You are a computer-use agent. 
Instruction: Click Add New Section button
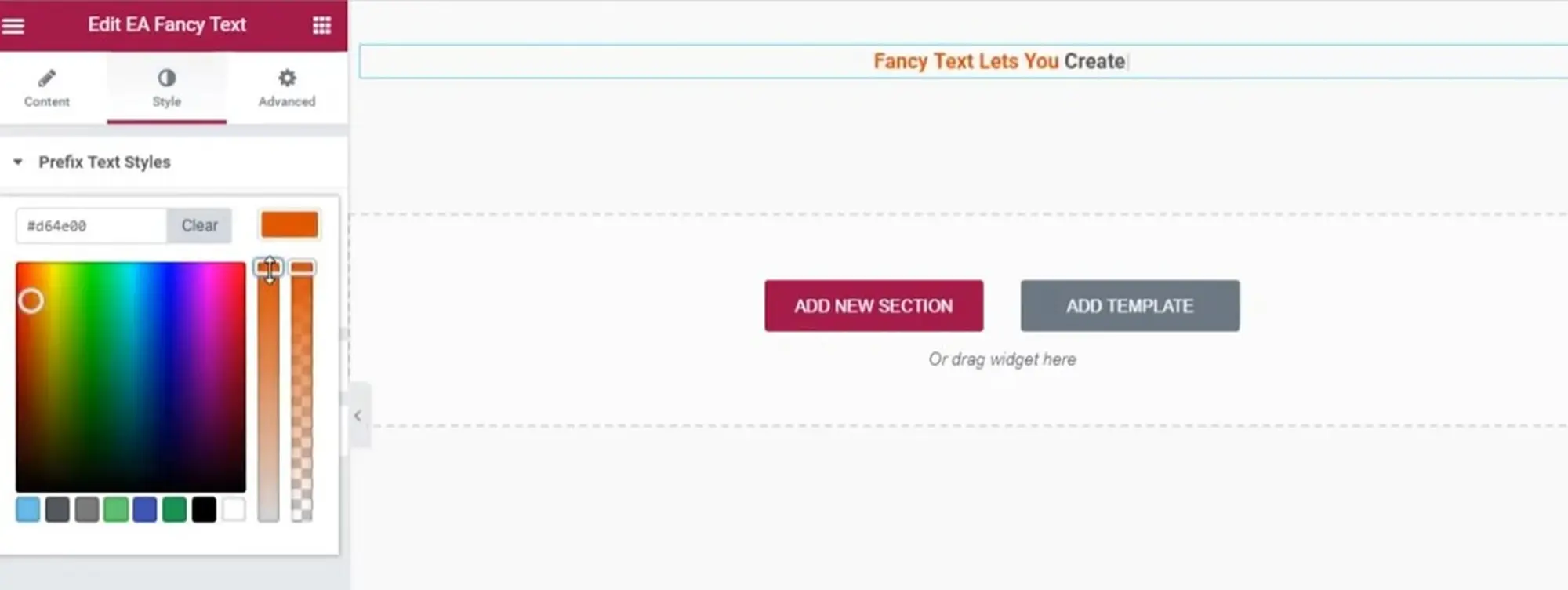(x=873, y=306)
